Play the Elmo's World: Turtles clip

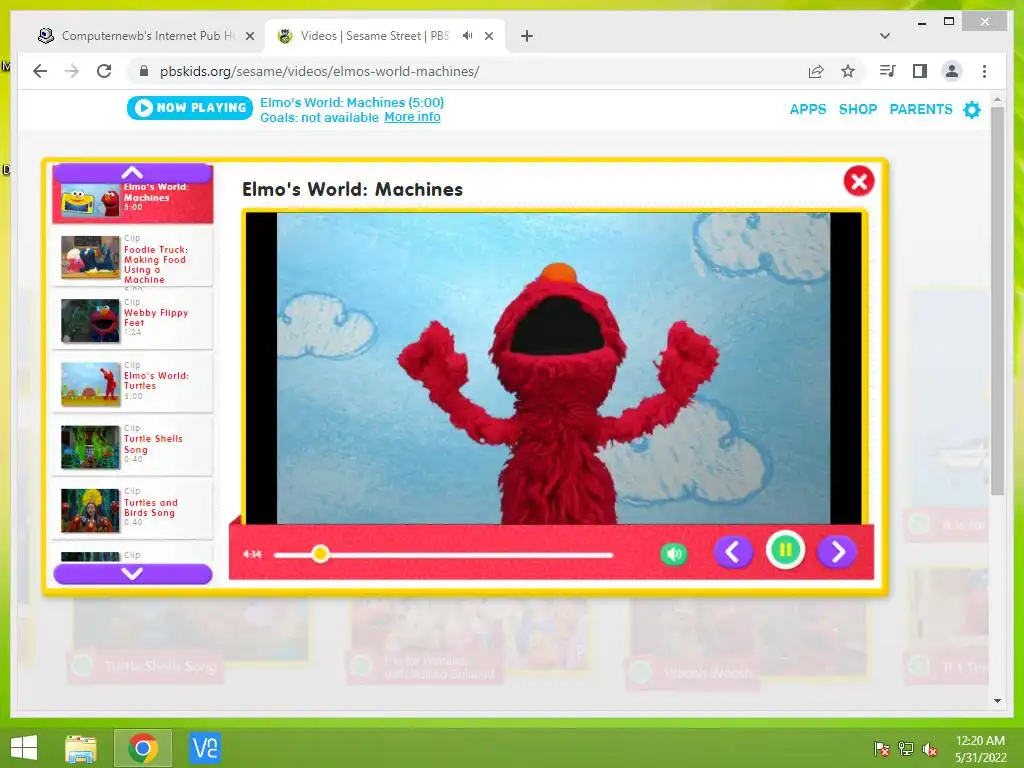click(x=133, y=383)
